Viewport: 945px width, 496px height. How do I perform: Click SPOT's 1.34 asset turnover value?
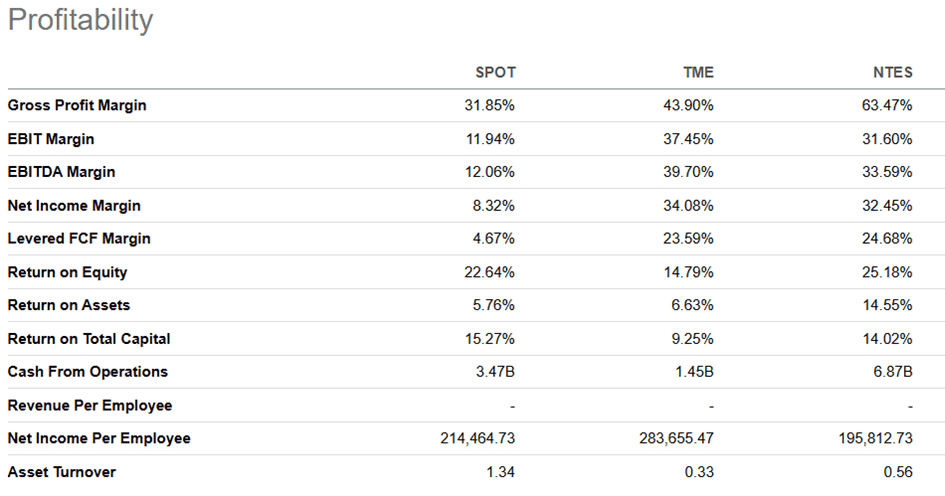(500, 472)
